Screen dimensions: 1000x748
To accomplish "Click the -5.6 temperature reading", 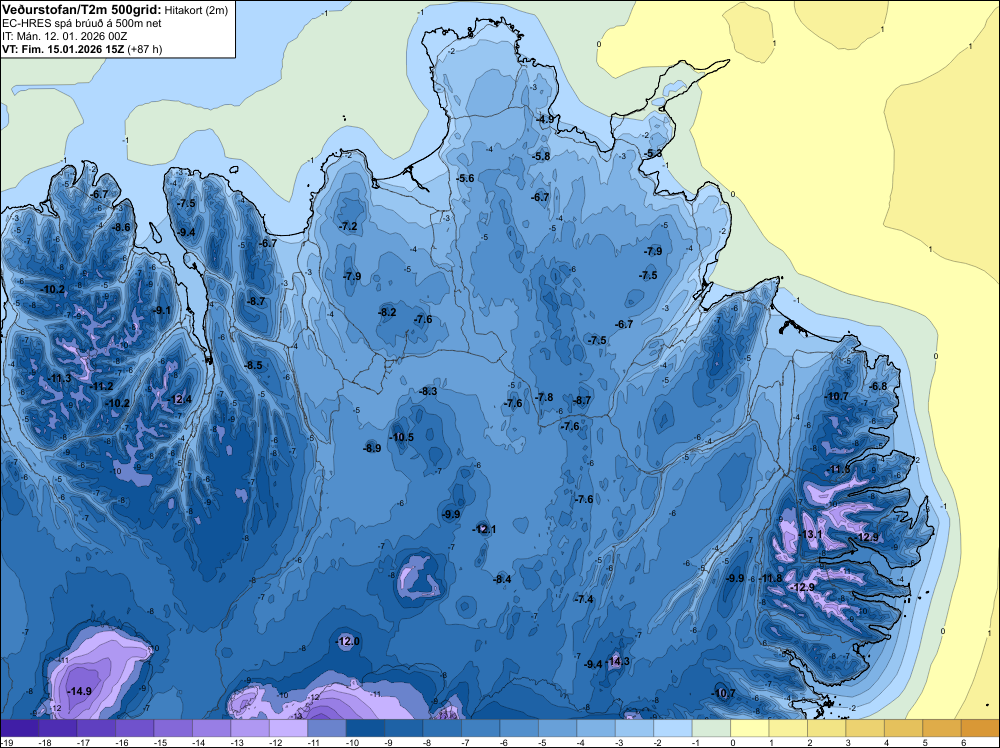I will click(466, 178).
